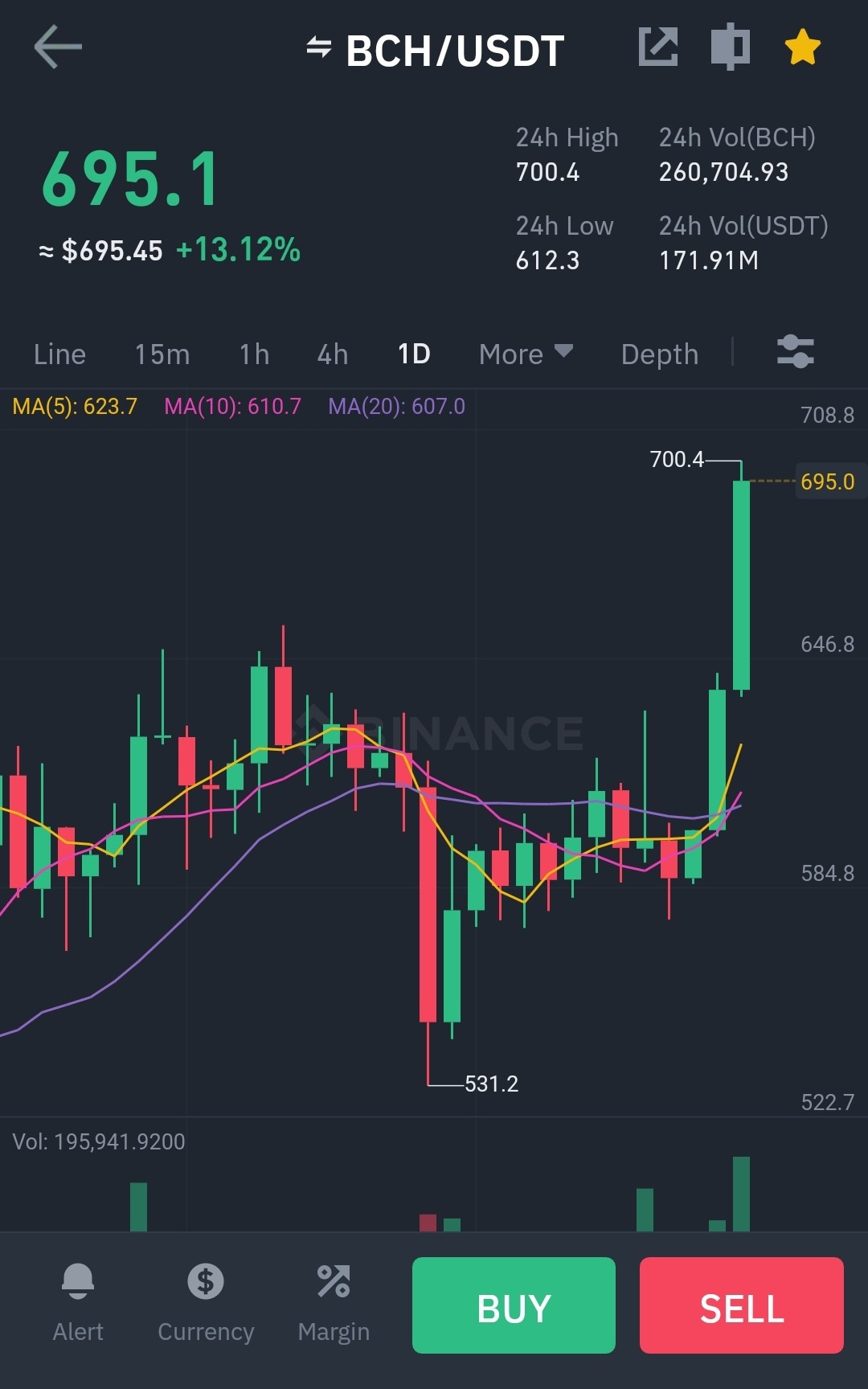The image size is (868, 1389).
Task: Toggle the favorite star for BCH/USDT
Action: pos(803,47)
